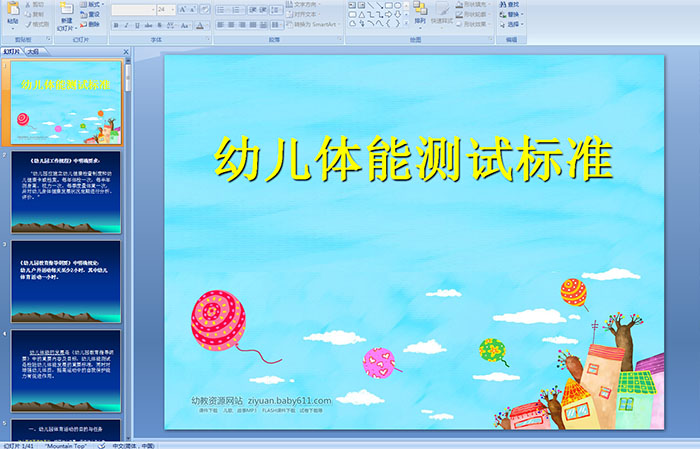Image resolution: width=700 pixels, height=449 pixels.
Task: Open the Change Case (Aa) dropdown
Action: point(185,25)
